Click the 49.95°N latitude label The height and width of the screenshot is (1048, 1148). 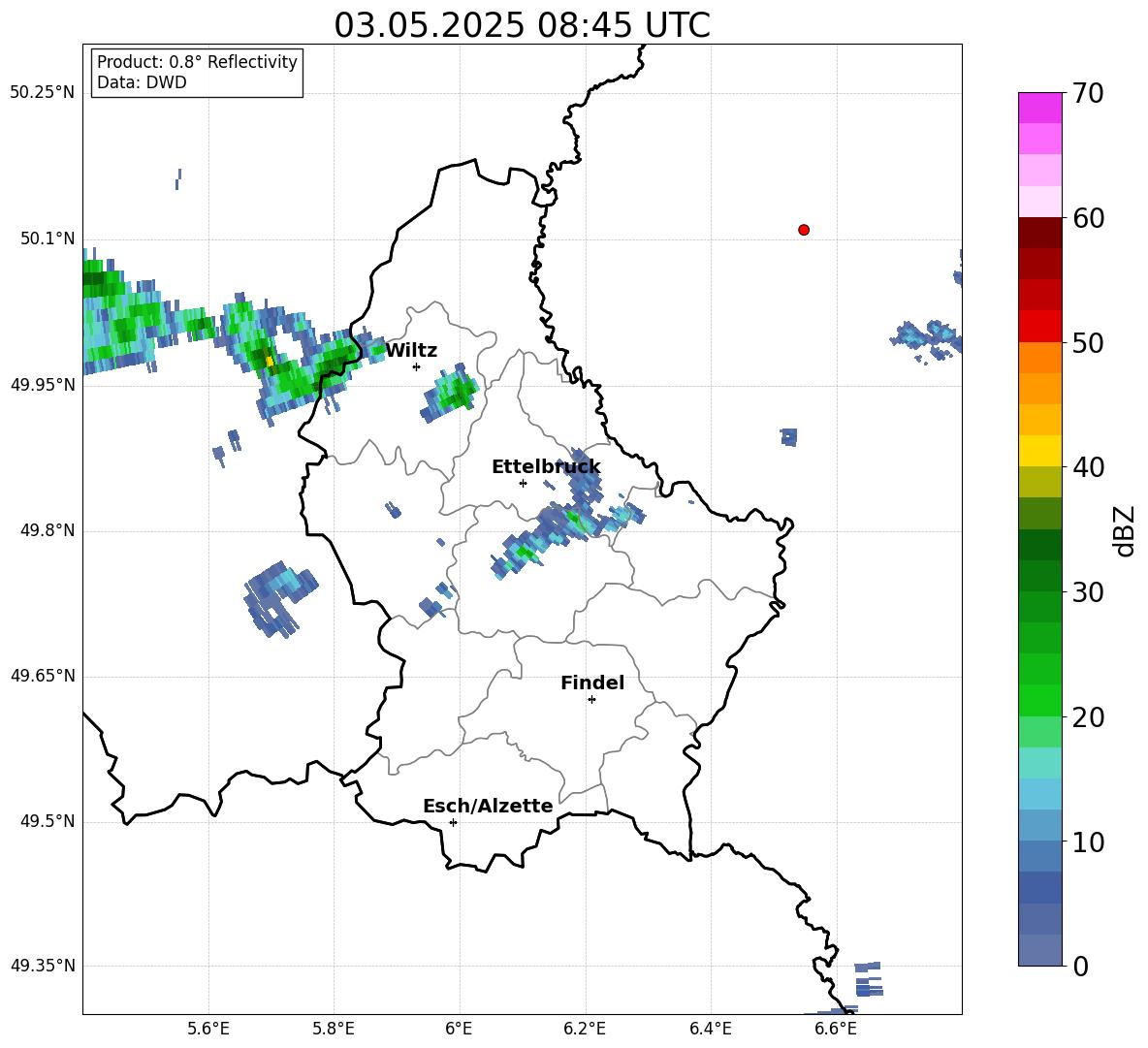(x=42, y=385)
